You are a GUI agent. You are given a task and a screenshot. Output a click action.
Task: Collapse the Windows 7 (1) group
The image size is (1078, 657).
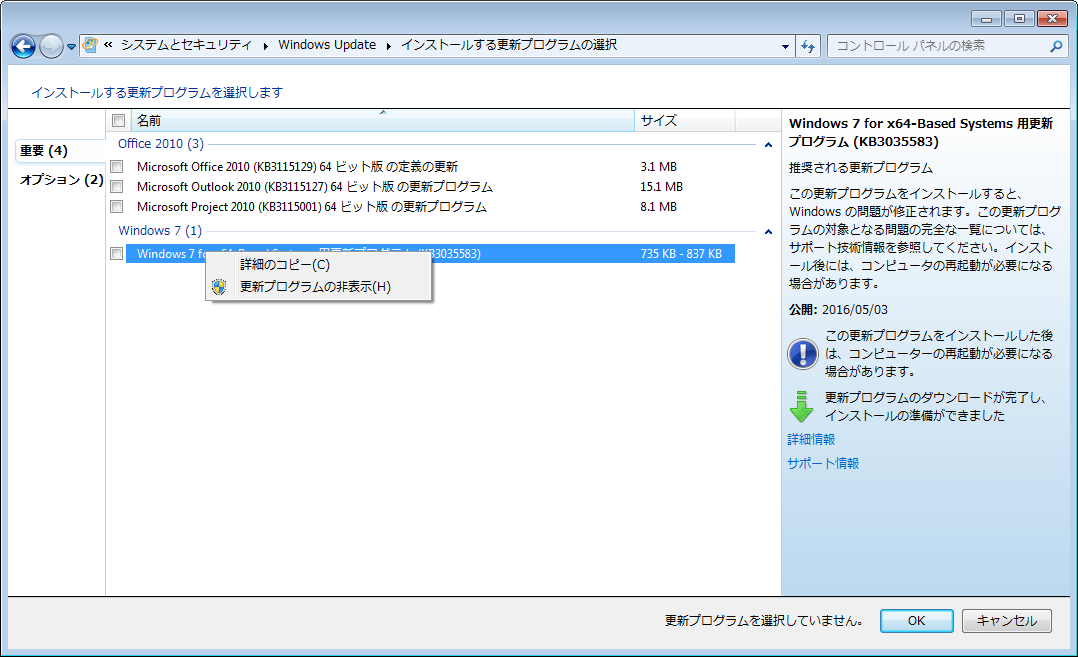pyautogui.click(x=768, y=232)
